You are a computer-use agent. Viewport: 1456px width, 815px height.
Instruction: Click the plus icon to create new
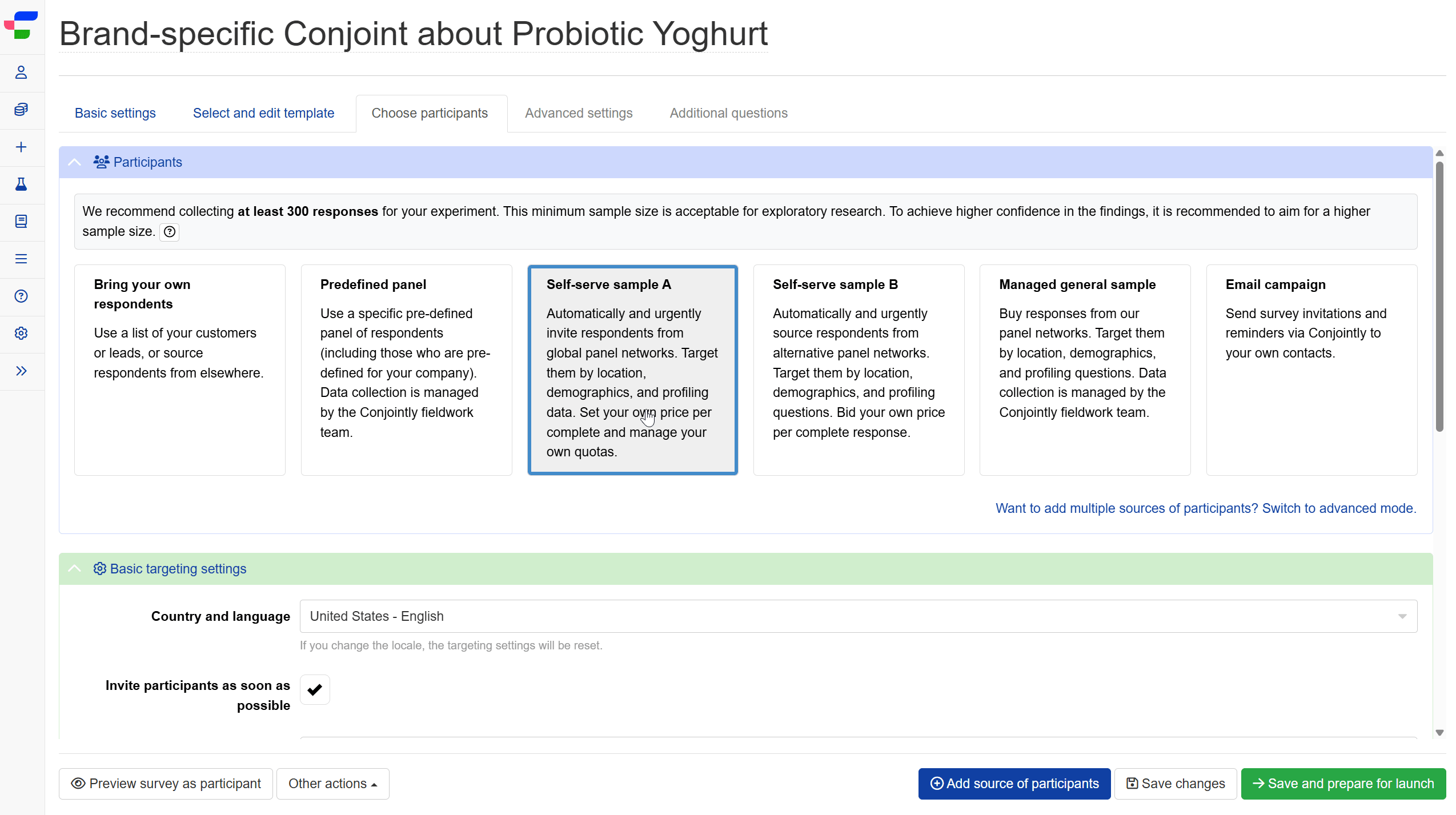(x=21, y=147)
